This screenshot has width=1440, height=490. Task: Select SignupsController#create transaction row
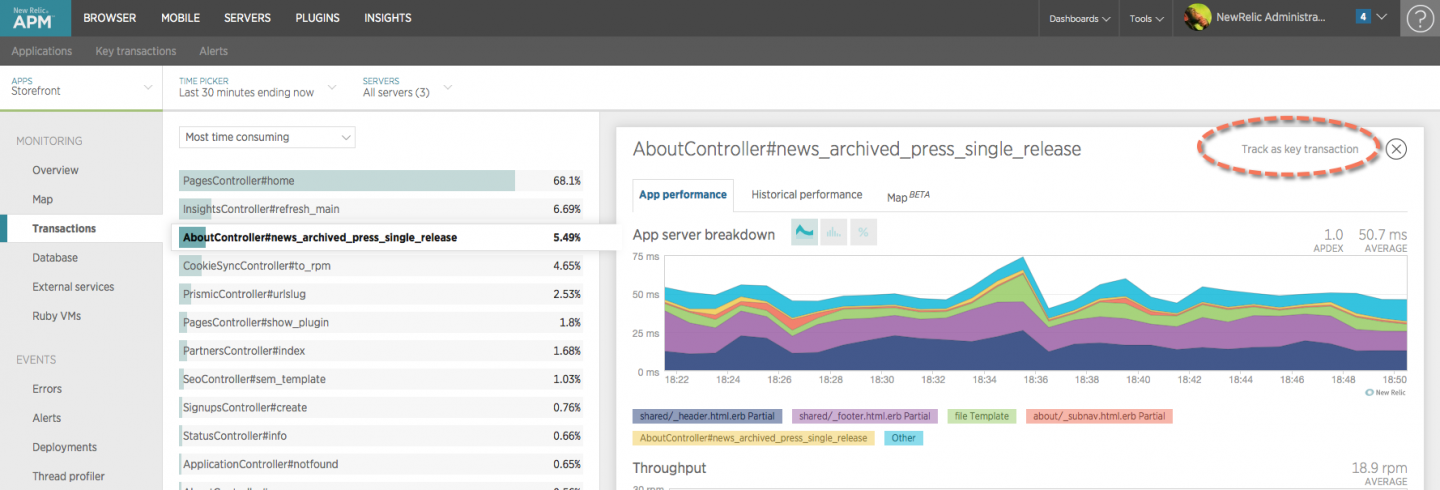click(381, 407)
